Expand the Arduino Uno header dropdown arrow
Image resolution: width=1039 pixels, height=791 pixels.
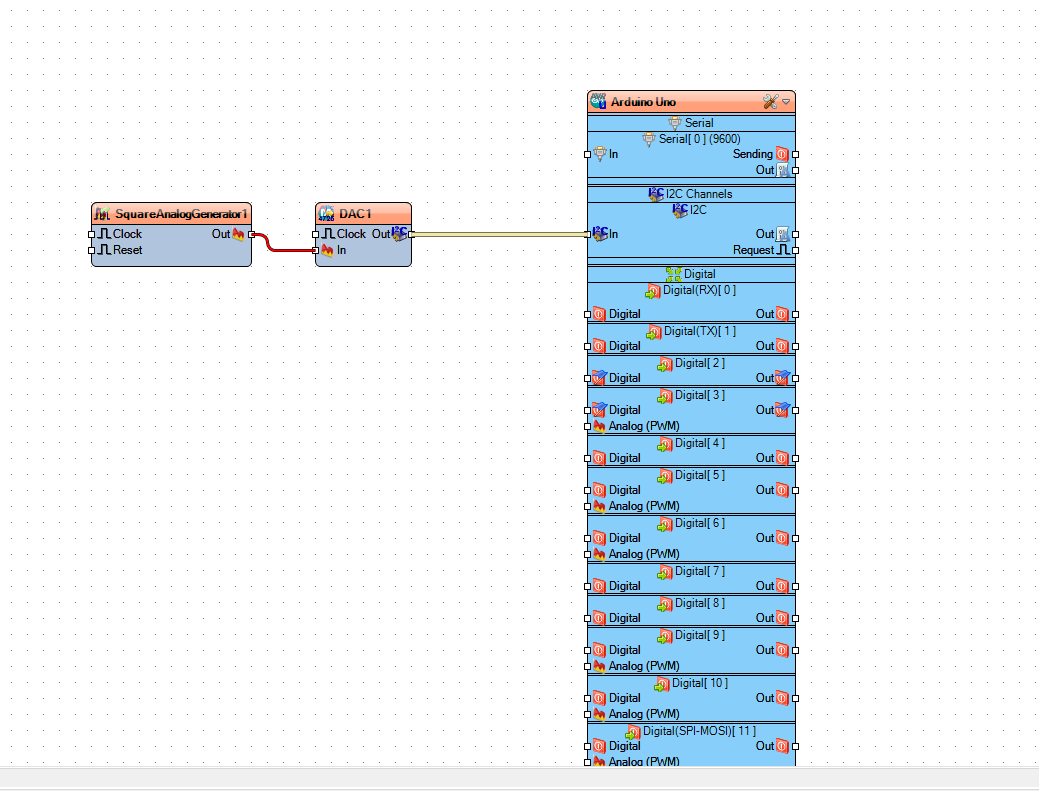click(786, 102)
